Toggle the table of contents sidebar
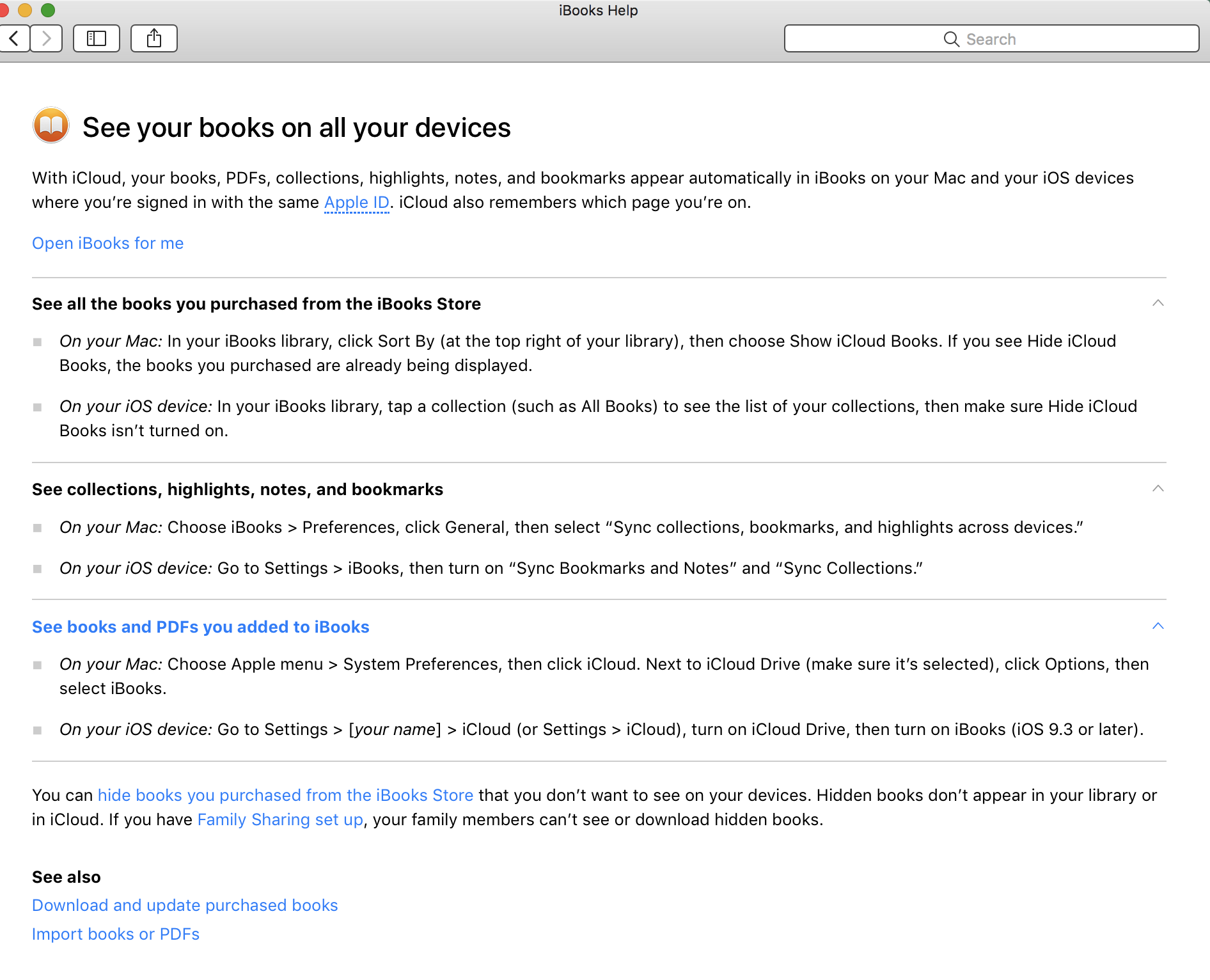 pos(97,38)
